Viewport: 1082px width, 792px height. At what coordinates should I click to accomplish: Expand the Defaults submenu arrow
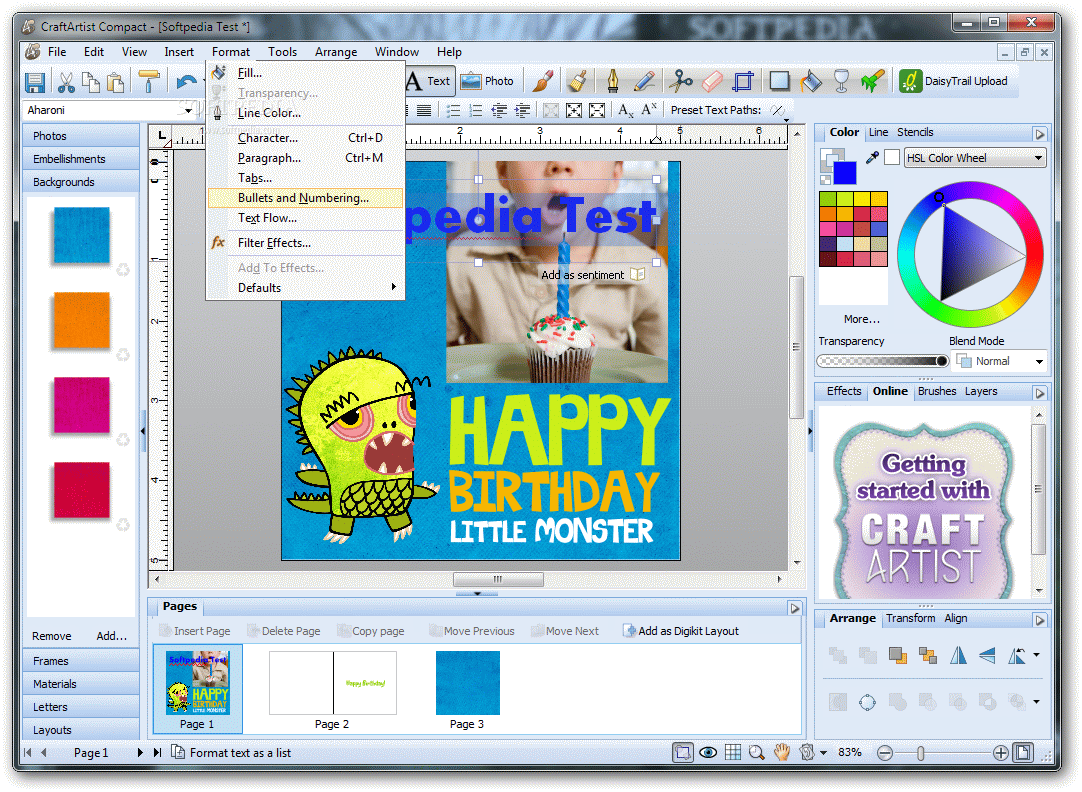(x=394, y=287)
